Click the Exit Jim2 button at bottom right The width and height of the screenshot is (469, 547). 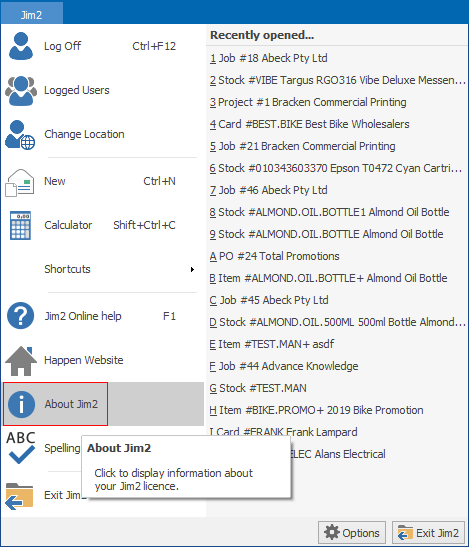(429, 533)
